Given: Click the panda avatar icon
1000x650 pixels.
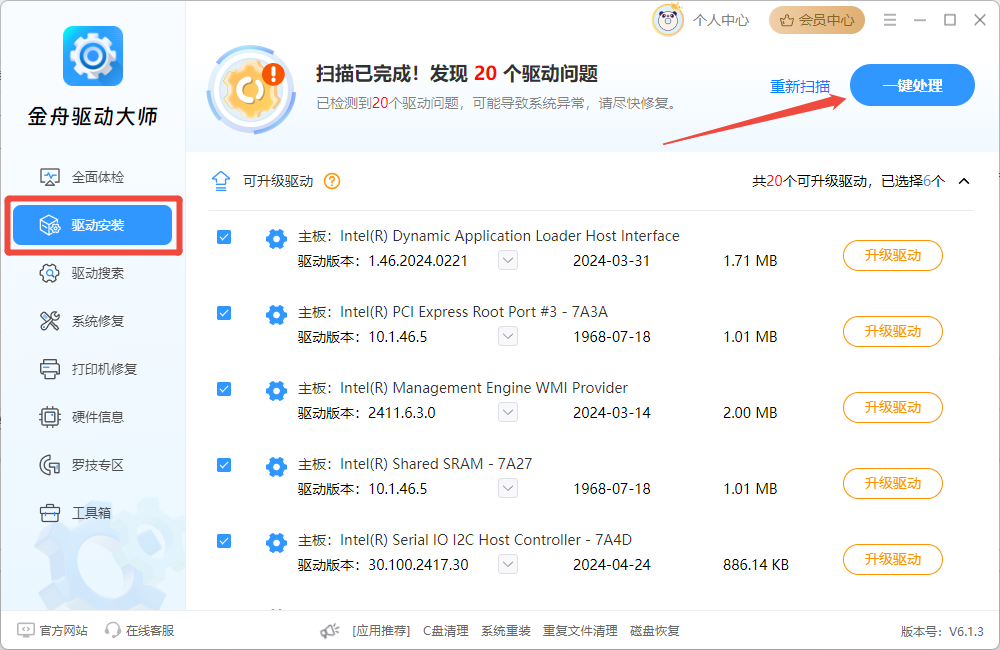Looking at the screenshot, I should click(668, 20).
